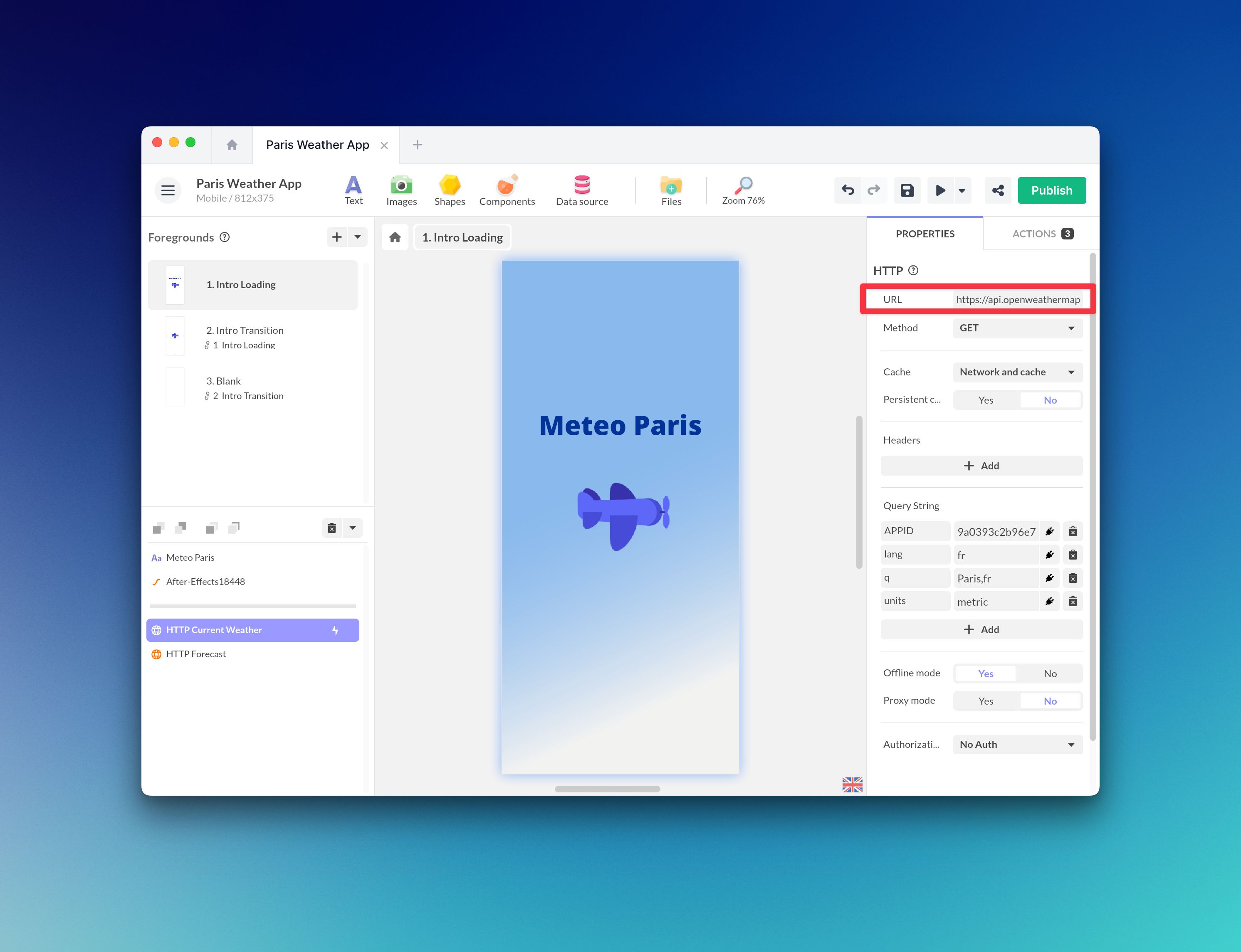Delete the APPID query string row
The height and width of the screenshot is (952, 1241).
(1073, 532)
